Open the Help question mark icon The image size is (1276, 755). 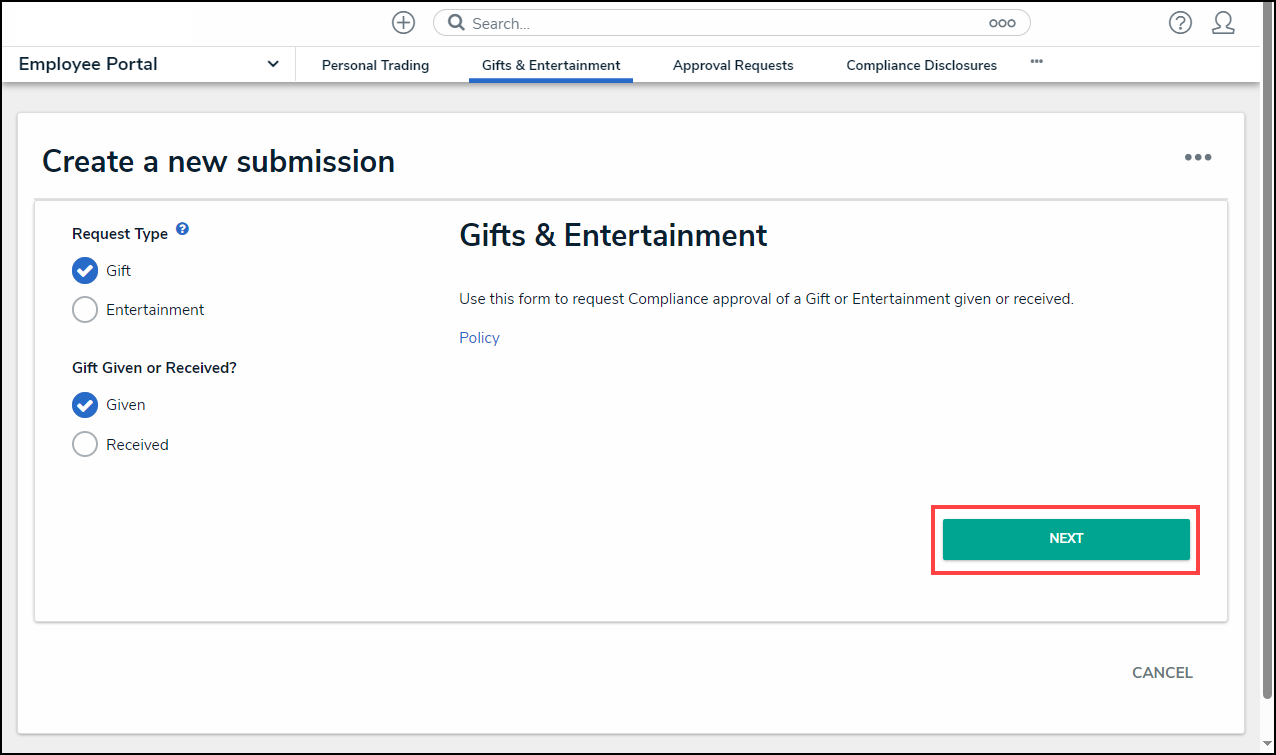[x=1180, y=23]
